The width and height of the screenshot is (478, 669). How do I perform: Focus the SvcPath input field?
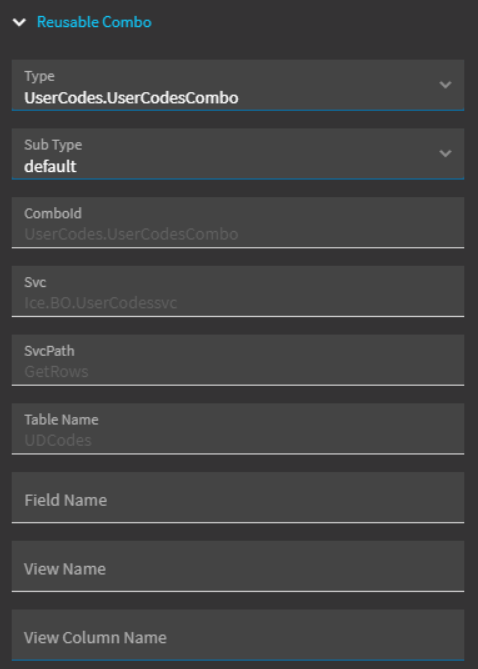coord(238,360)
